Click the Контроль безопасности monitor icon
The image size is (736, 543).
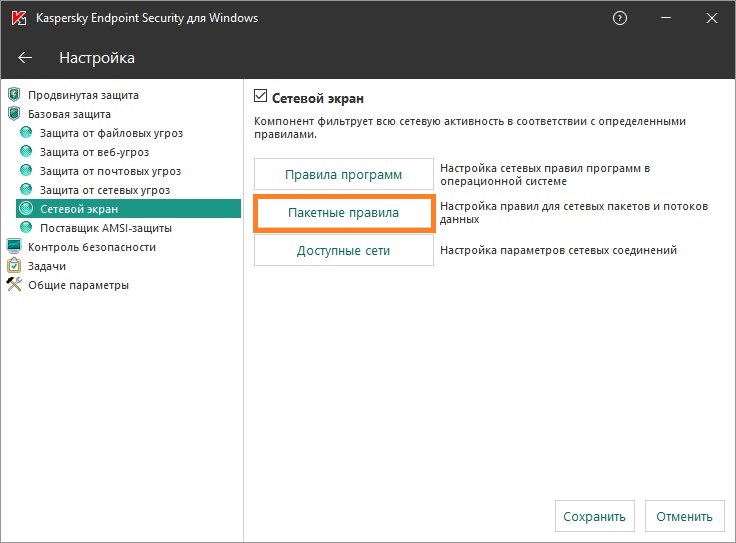pos(14,247)
